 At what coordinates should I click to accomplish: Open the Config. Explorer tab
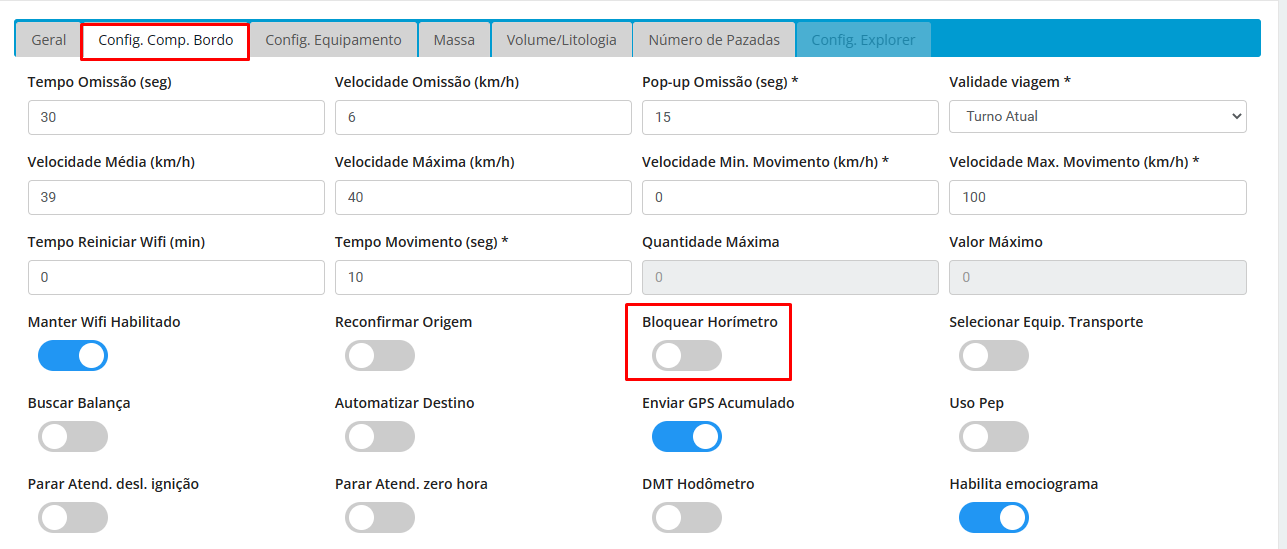click(863, 40)
